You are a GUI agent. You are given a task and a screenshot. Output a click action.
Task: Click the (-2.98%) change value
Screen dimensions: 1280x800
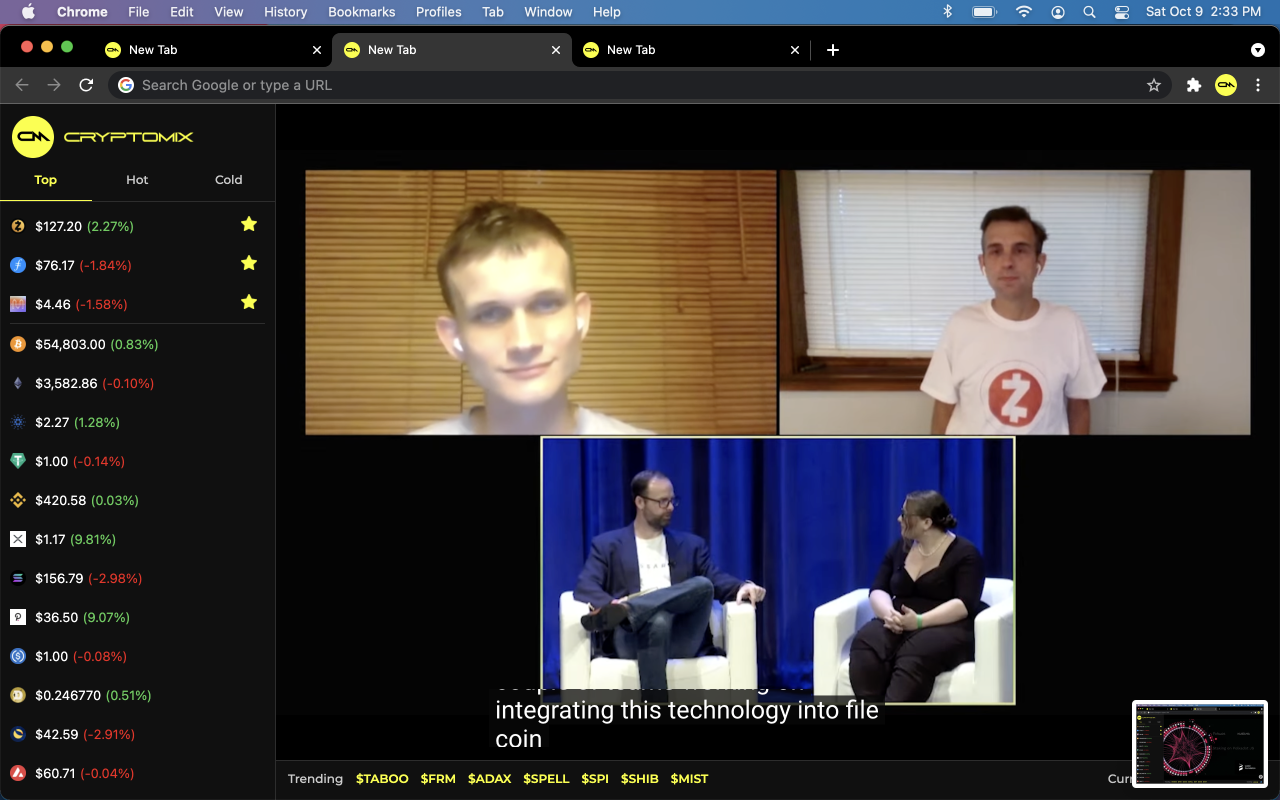pyautogui.click(x=115, y=578)
